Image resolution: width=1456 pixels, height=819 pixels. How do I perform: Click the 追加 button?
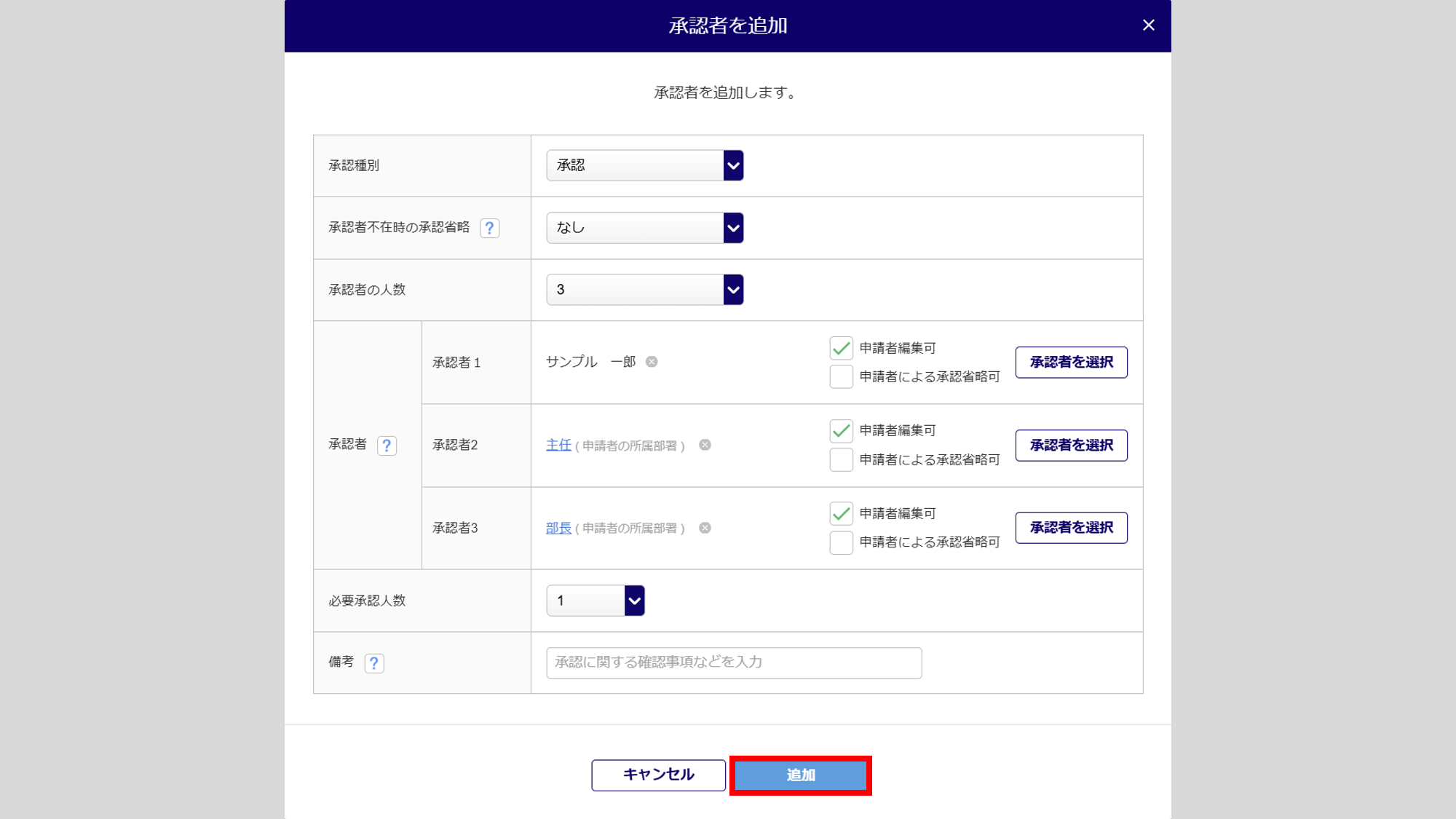(x=800, y=775)
